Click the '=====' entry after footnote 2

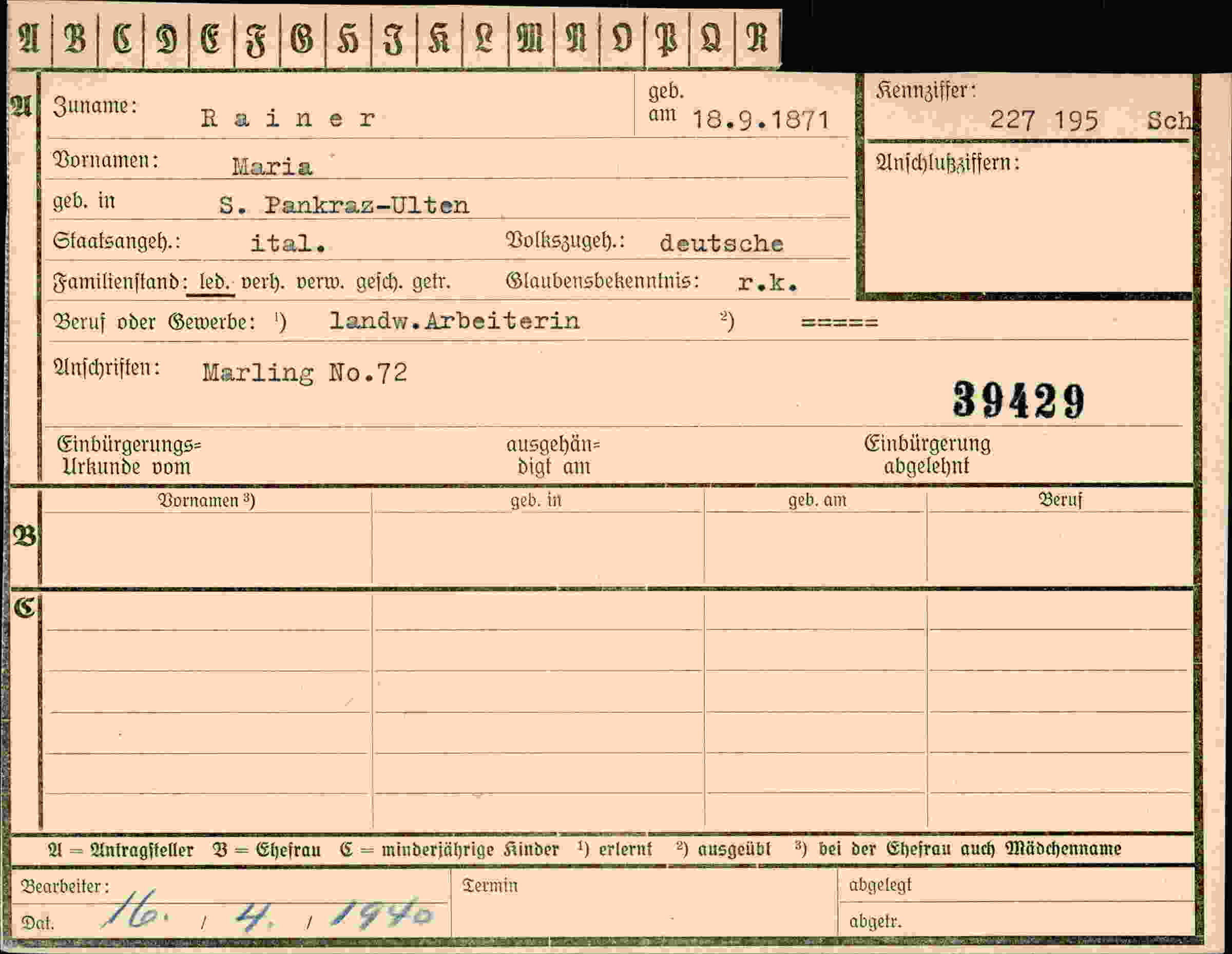coord(839,322)
